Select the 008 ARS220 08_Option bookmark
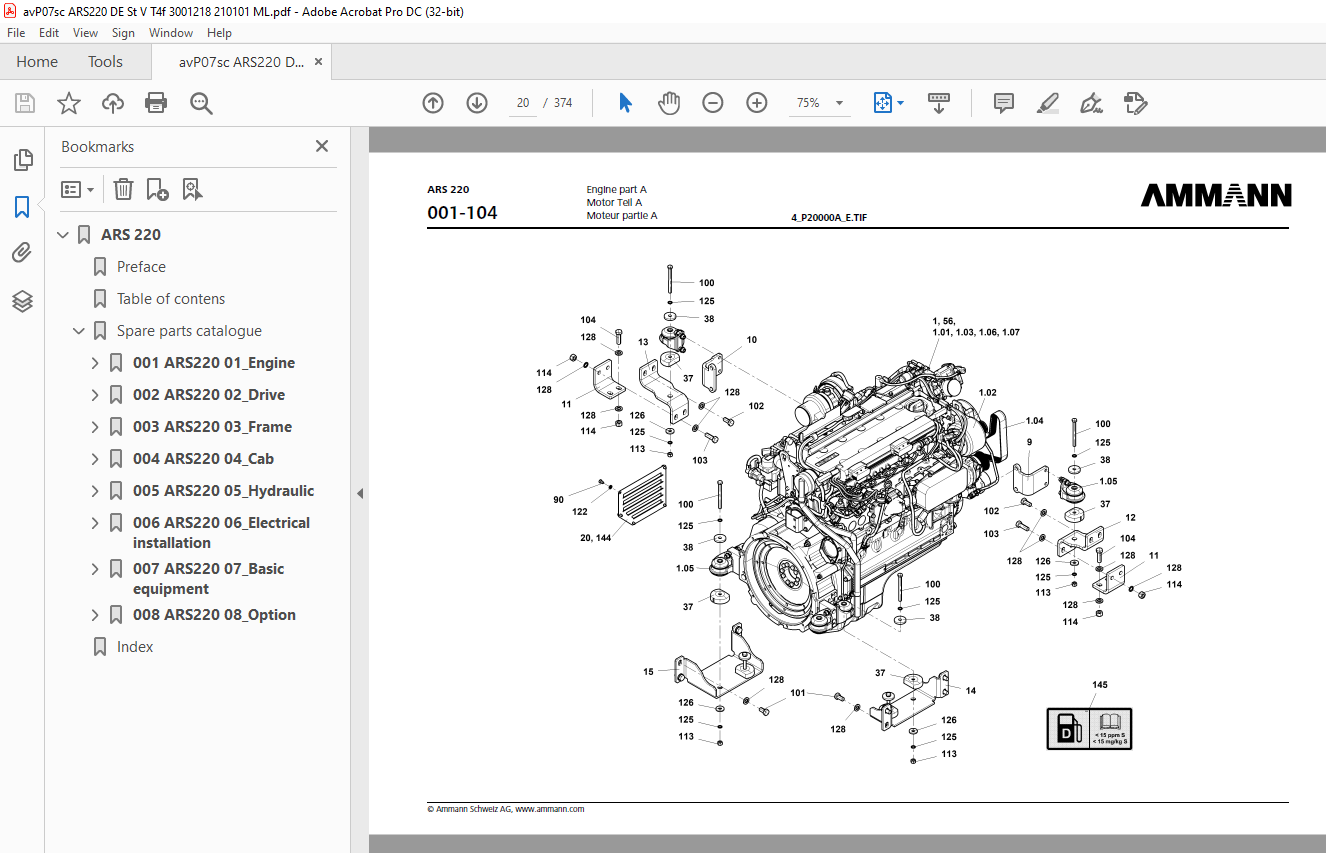This screenshot has height=853, width=1326. point(214,615)
